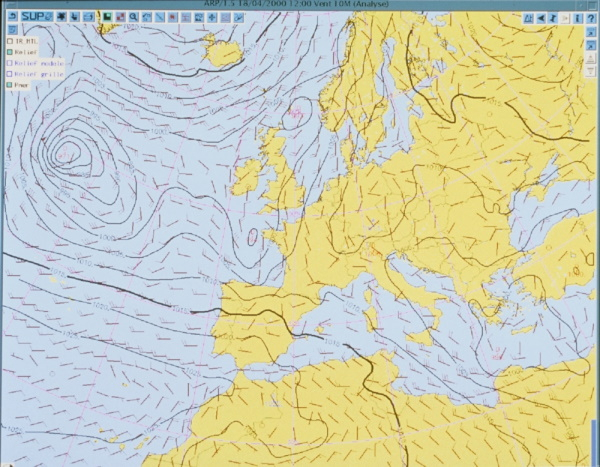Image resolution: width=600 pixels, height=467 pixels.
Task: Click the low pressure center over the Atlantic
Action: (66, 153)
